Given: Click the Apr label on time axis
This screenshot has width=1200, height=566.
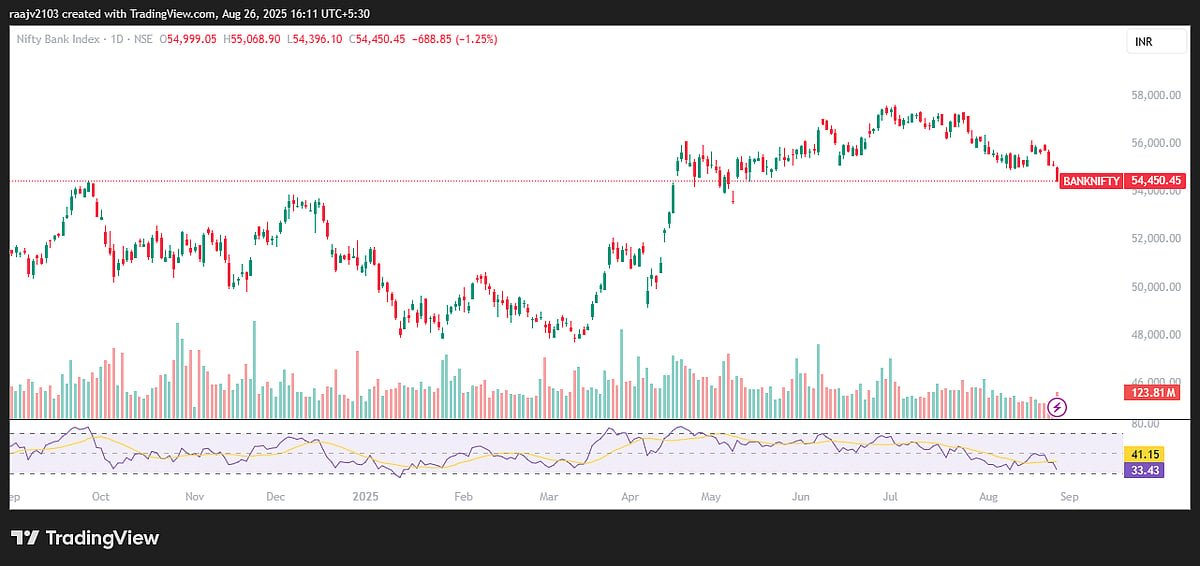Looking at the screenshot, I should [x=630, y=495].
